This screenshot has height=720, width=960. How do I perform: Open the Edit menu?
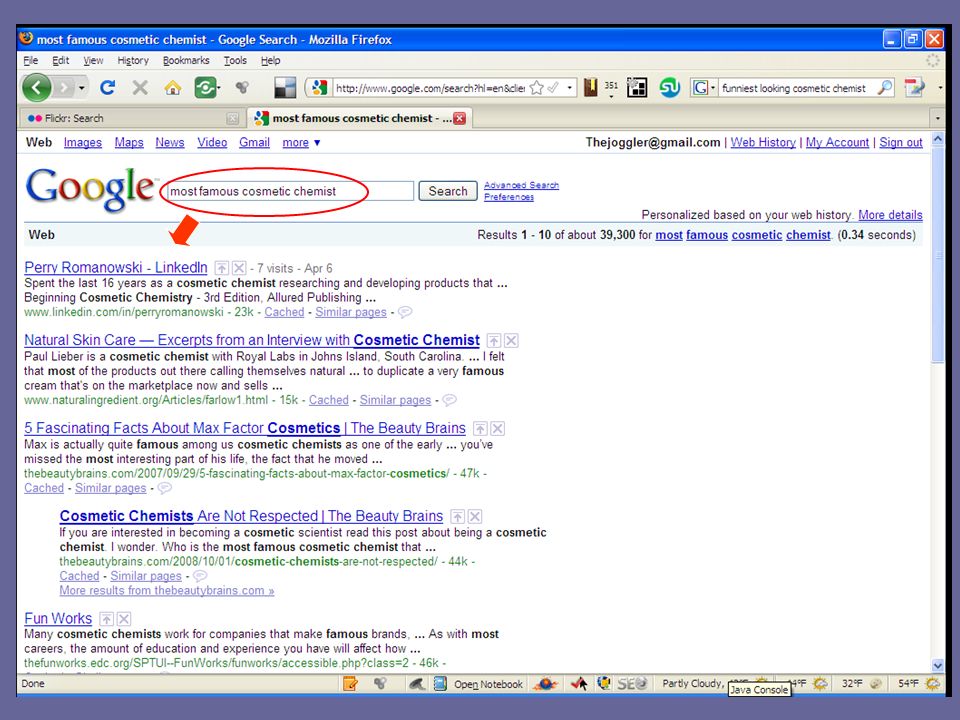(61, 61)
